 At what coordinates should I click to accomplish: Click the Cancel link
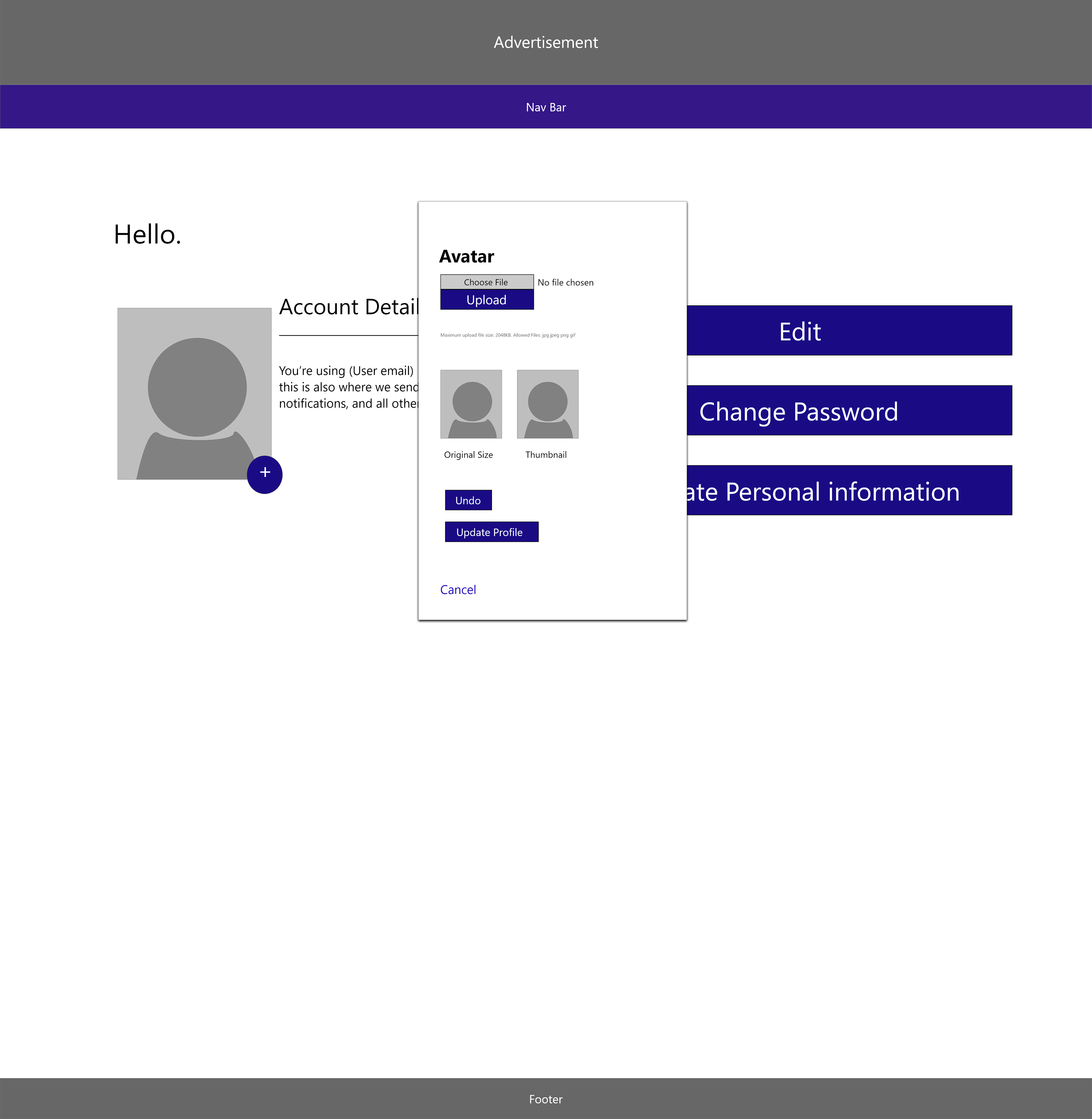458,590
